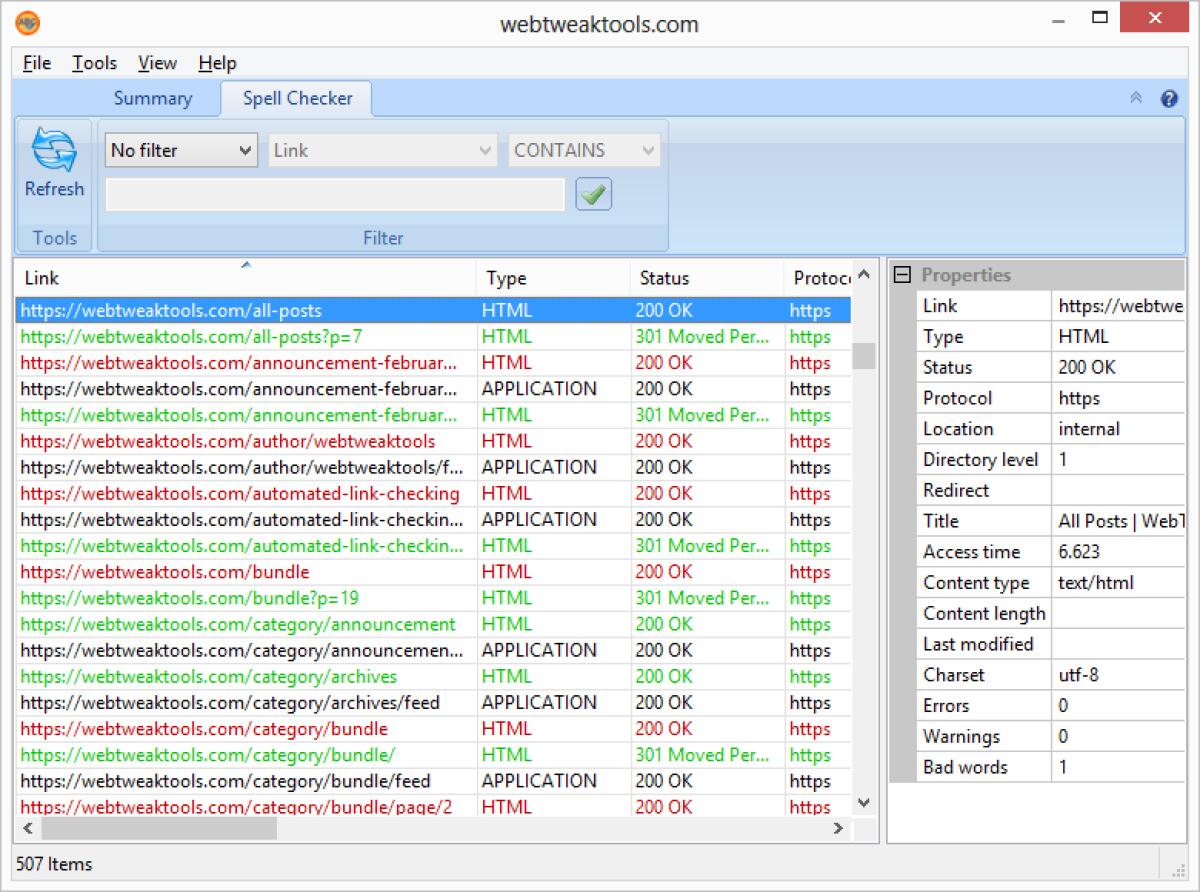1200x892 pixels.
Task: Collapse the ribbon with double chevron icon
Action: coord(1136,98)
